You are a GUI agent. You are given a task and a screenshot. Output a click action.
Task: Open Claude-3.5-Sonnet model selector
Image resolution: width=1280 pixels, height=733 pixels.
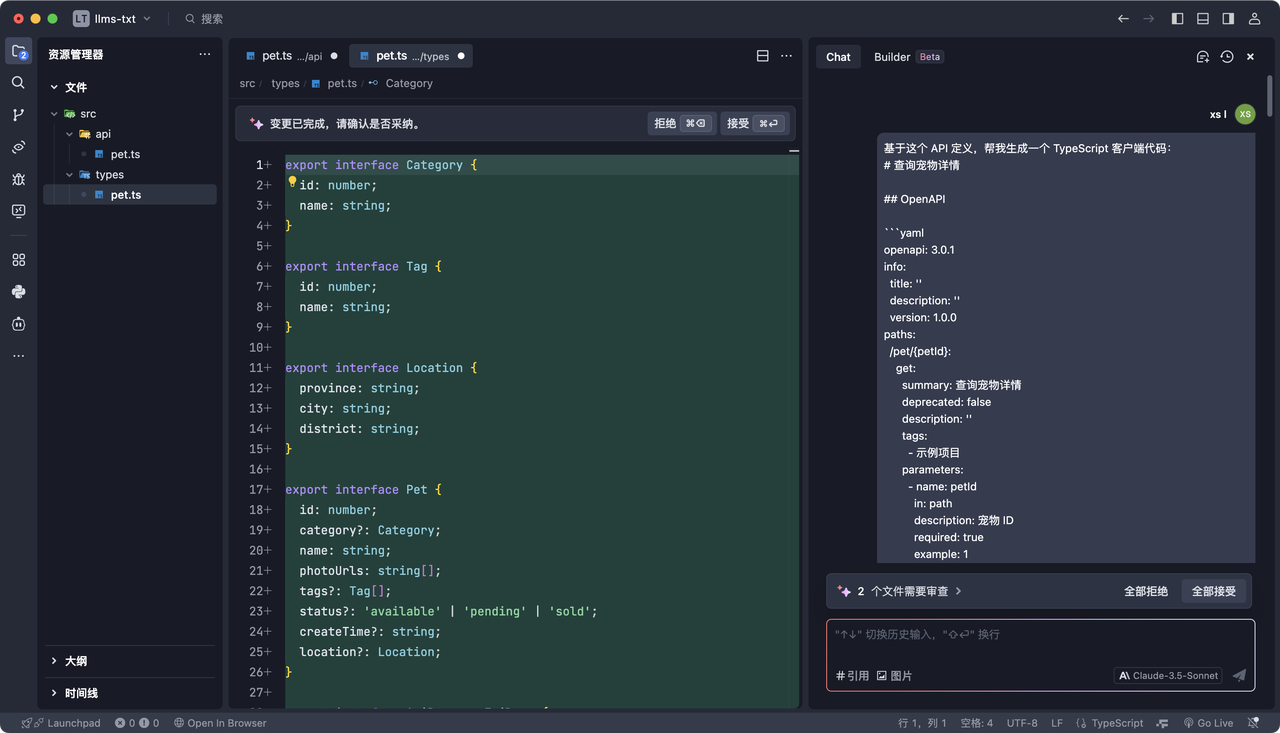point(1168,676)
